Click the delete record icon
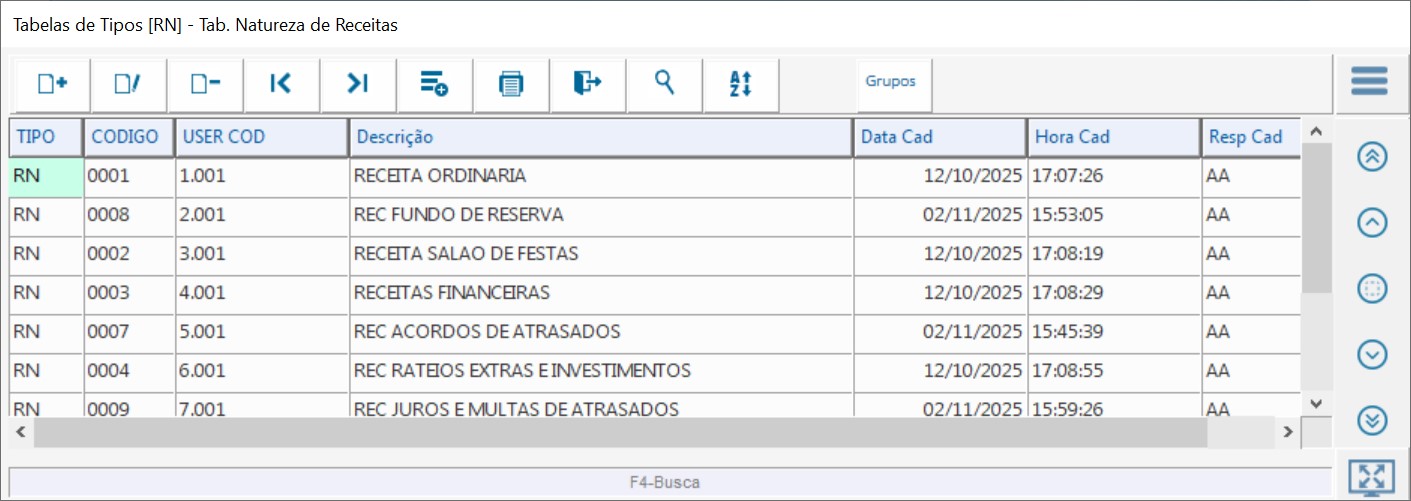This screenshot has width=1411, height=501. tap(205, 84)
